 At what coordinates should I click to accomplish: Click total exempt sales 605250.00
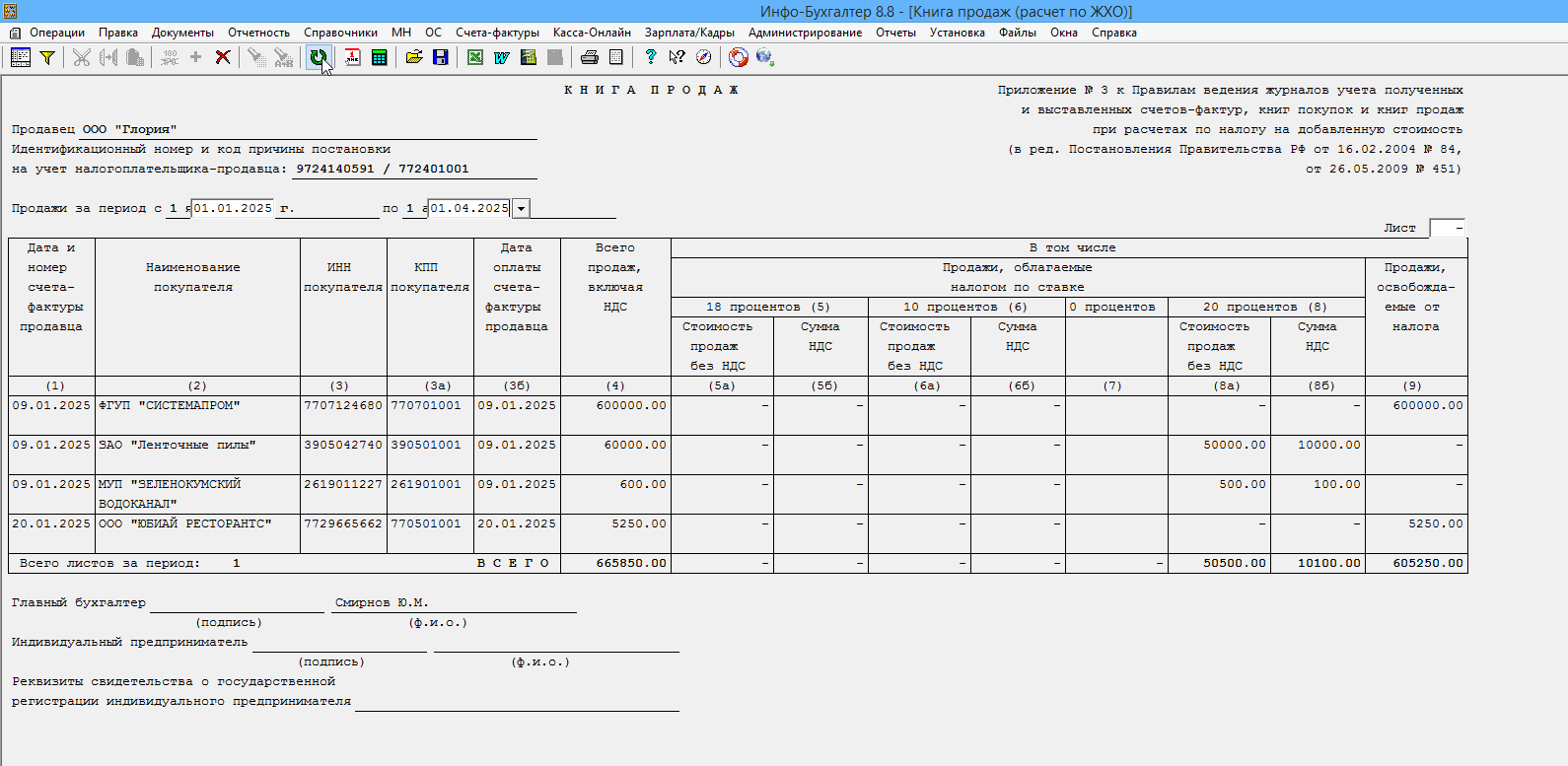tap(1428, 563)
